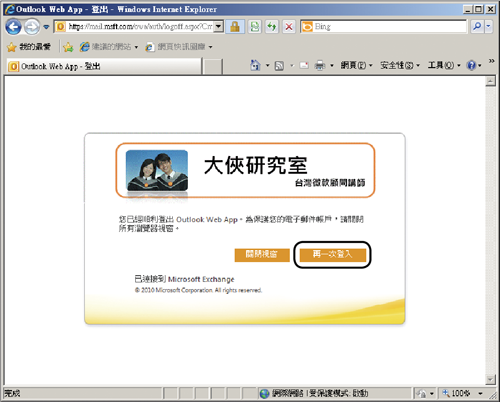This screenshot has width=500, height=402.
Task: Open a new blank tab
Action: point(213,67)
